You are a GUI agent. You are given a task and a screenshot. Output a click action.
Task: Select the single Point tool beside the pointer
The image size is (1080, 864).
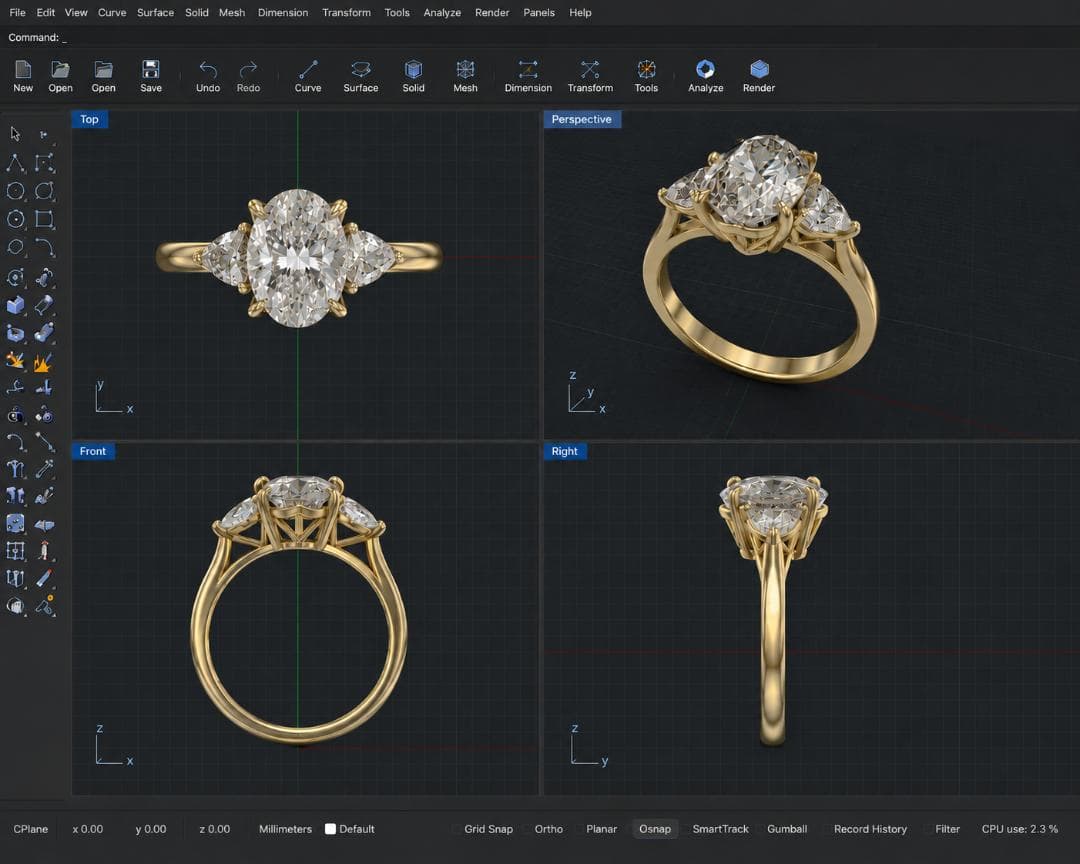point(43,134)
